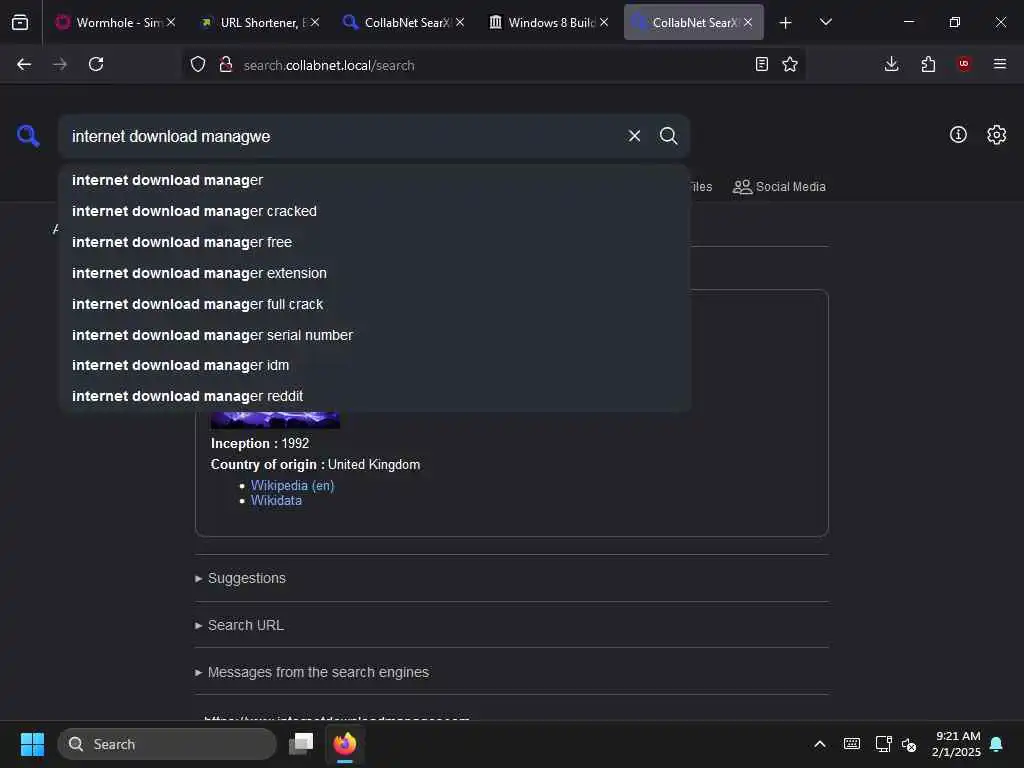Viewport: 1024px width, 768px height.
Task: Click the uBlock Origin extension icon
Action: pyautogui.click(x=964, y=64)
